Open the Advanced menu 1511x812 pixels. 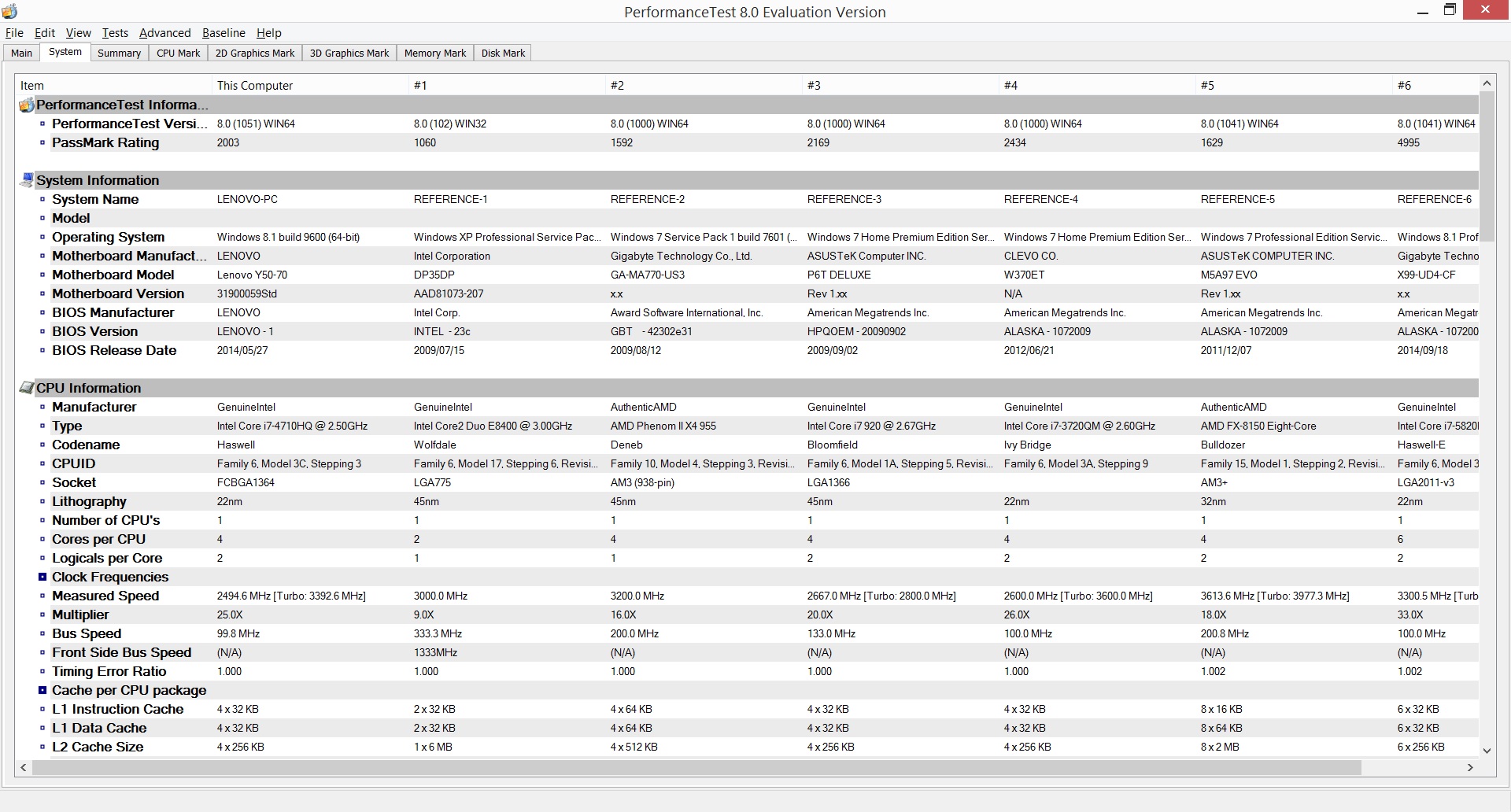(x=165, y=33)
